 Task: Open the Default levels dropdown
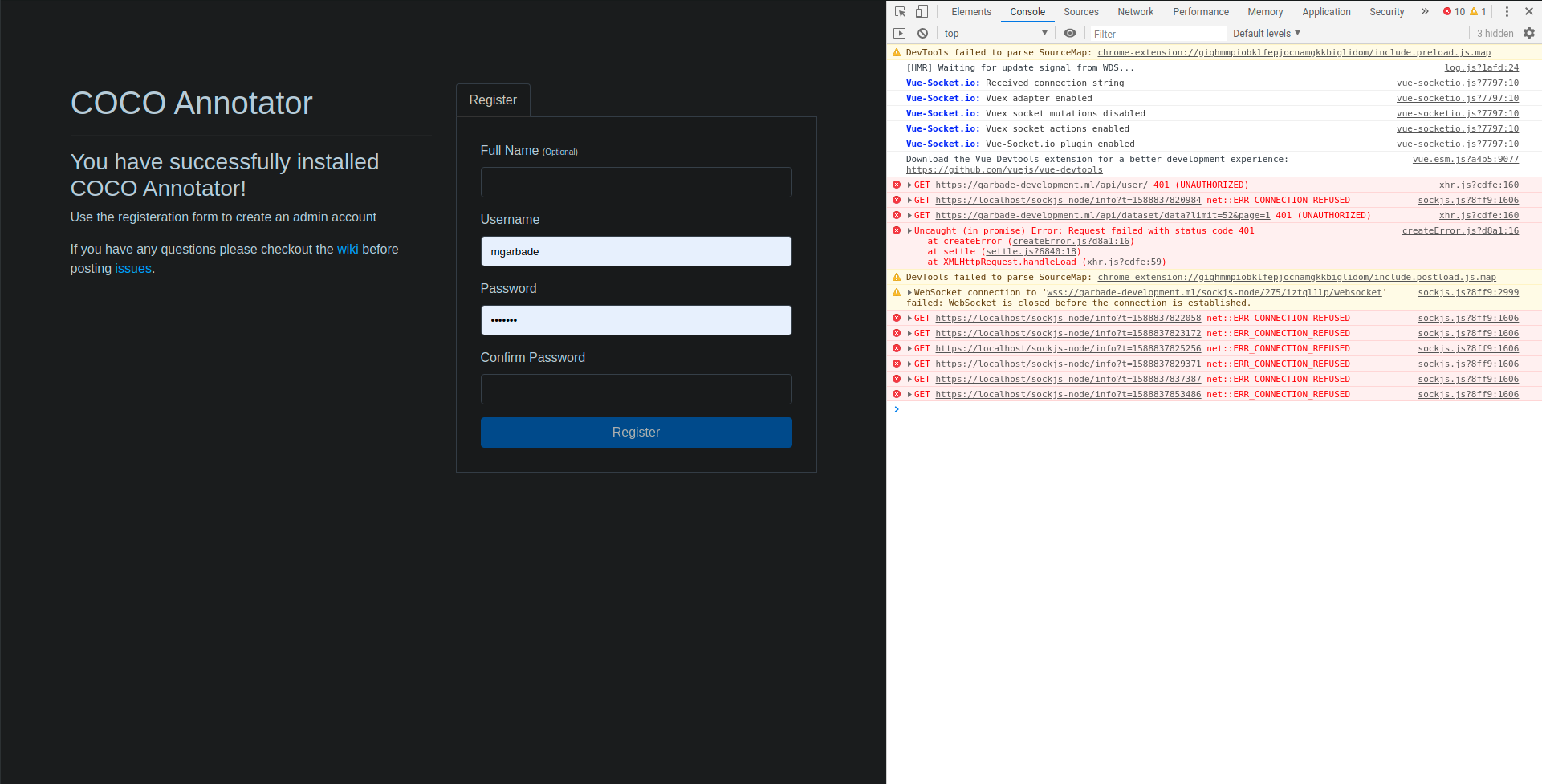coord(1265,33)
